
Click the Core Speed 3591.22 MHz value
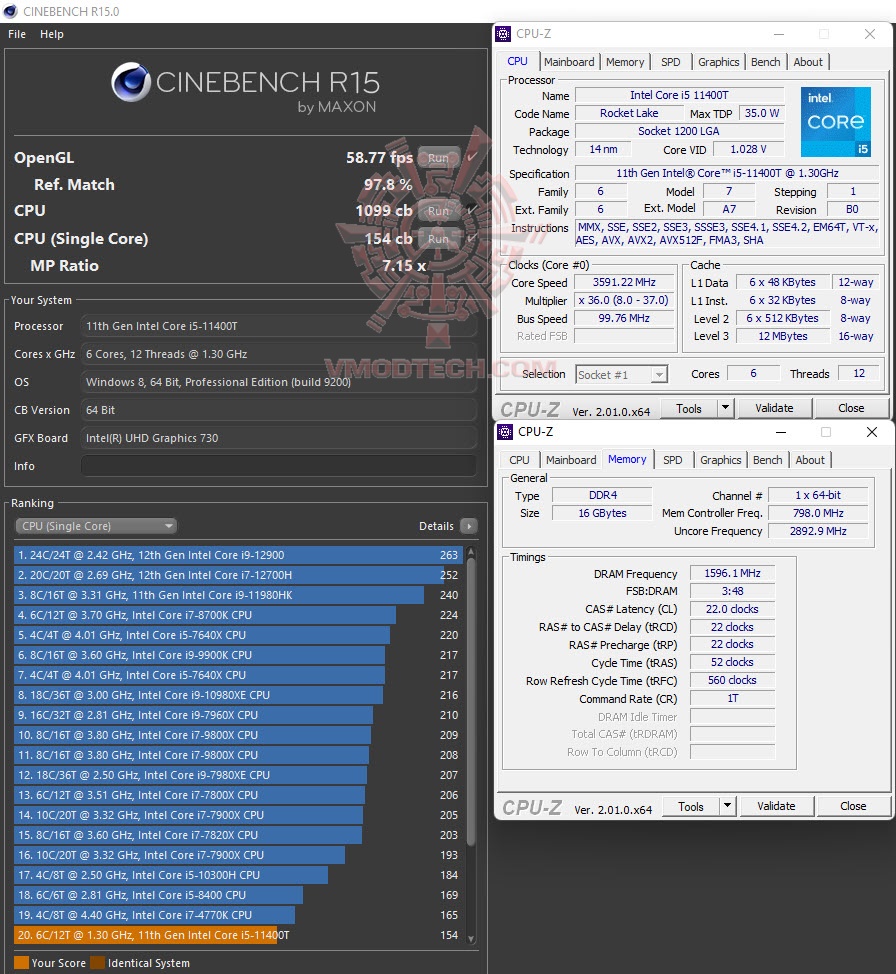pos(624,283)
